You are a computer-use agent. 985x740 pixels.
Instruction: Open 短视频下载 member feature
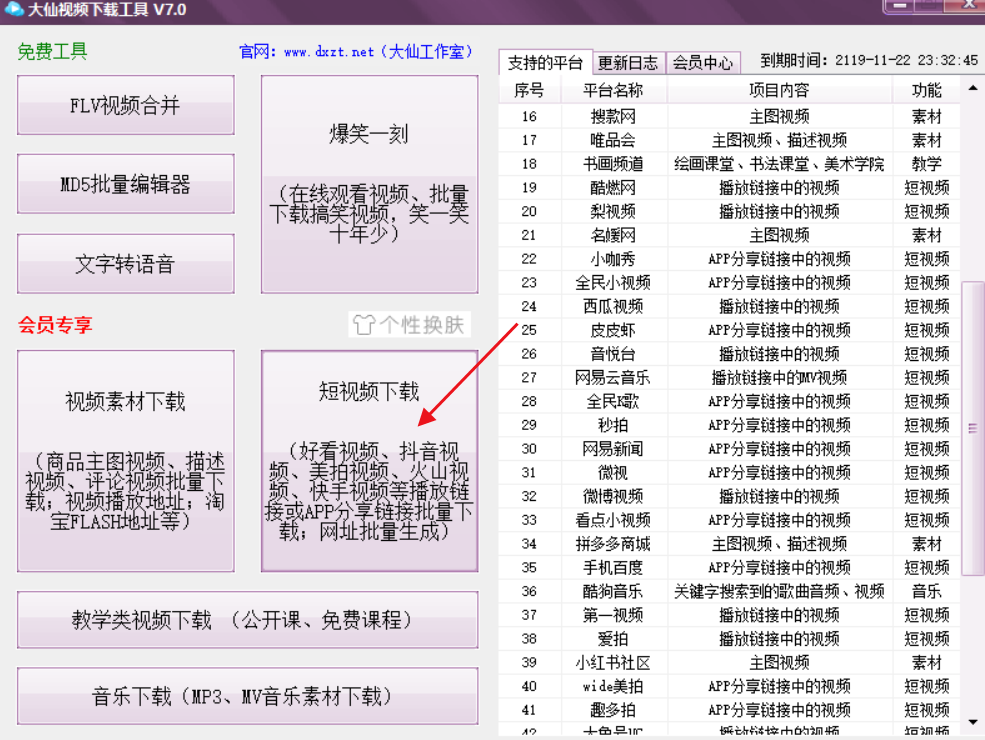click(369, 461)
